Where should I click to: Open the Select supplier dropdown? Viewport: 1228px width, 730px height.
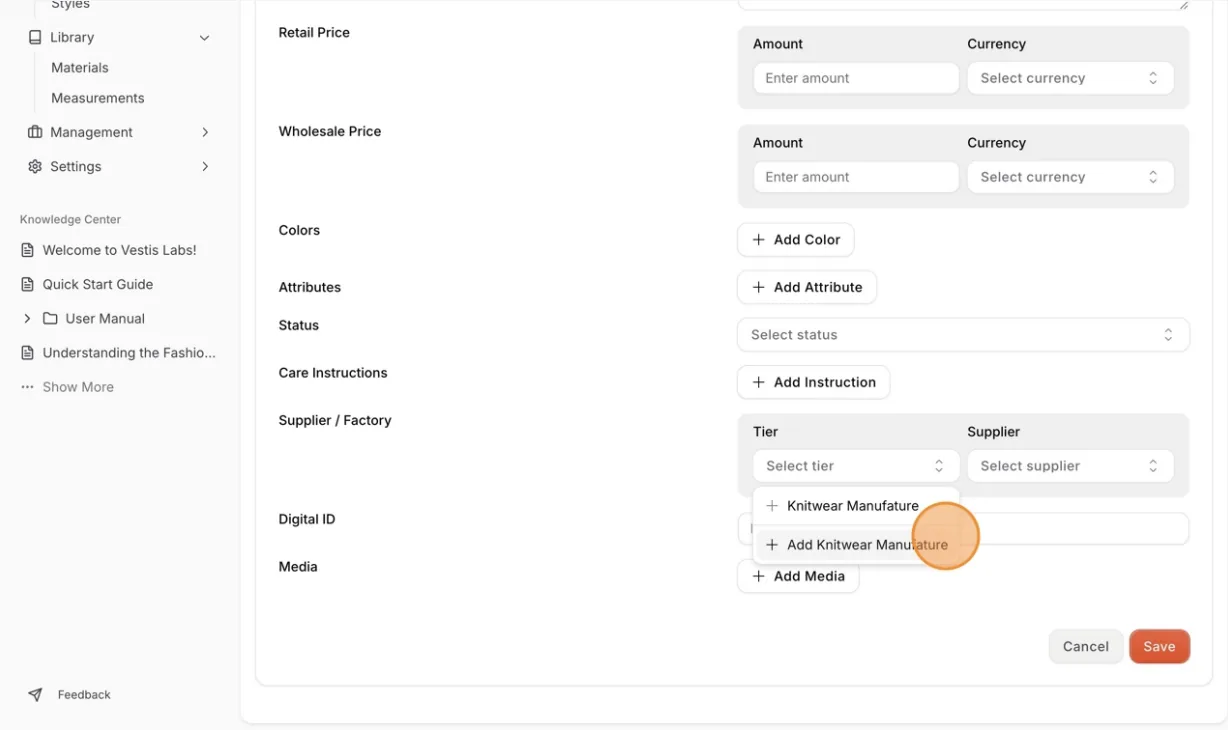click(1070, 466)
